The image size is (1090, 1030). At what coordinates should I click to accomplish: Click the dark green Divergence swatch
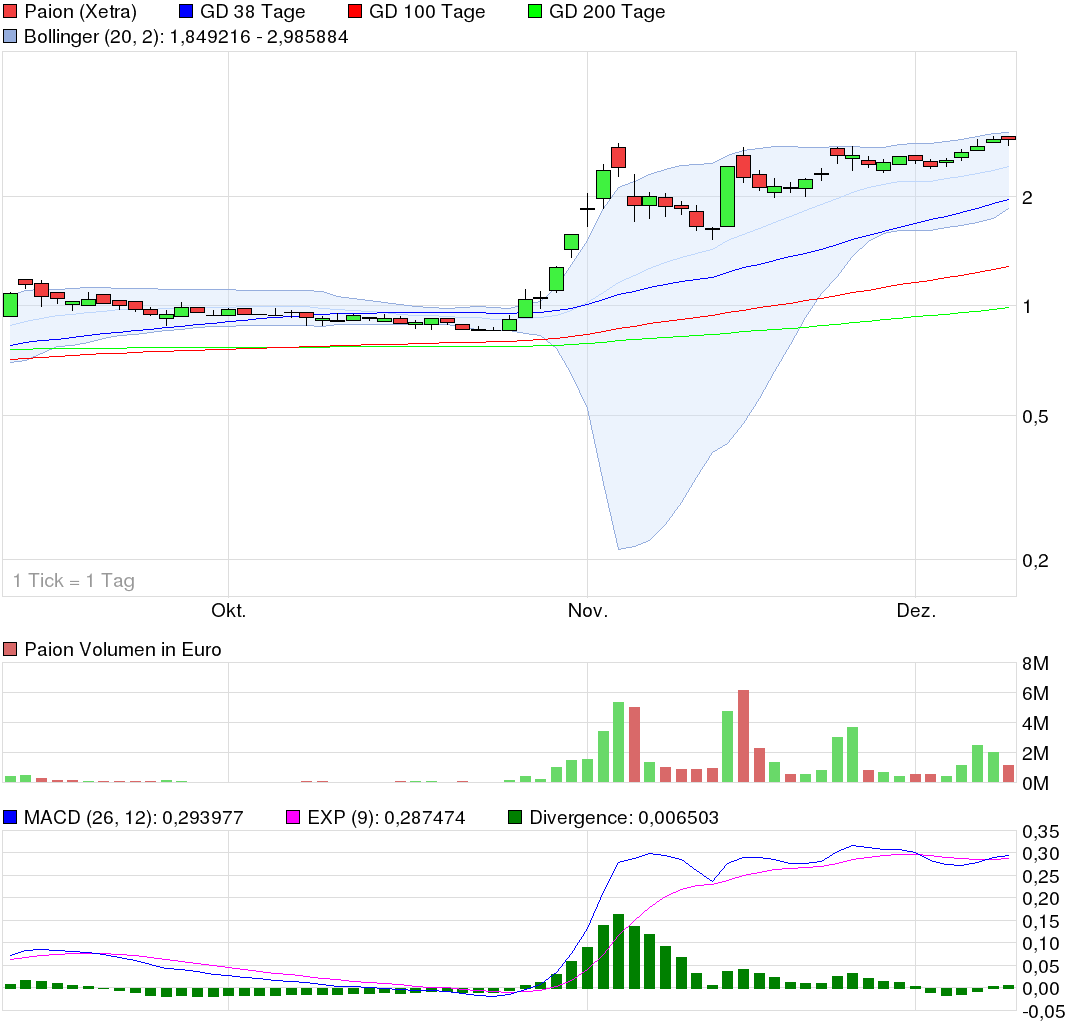[515, 817]
